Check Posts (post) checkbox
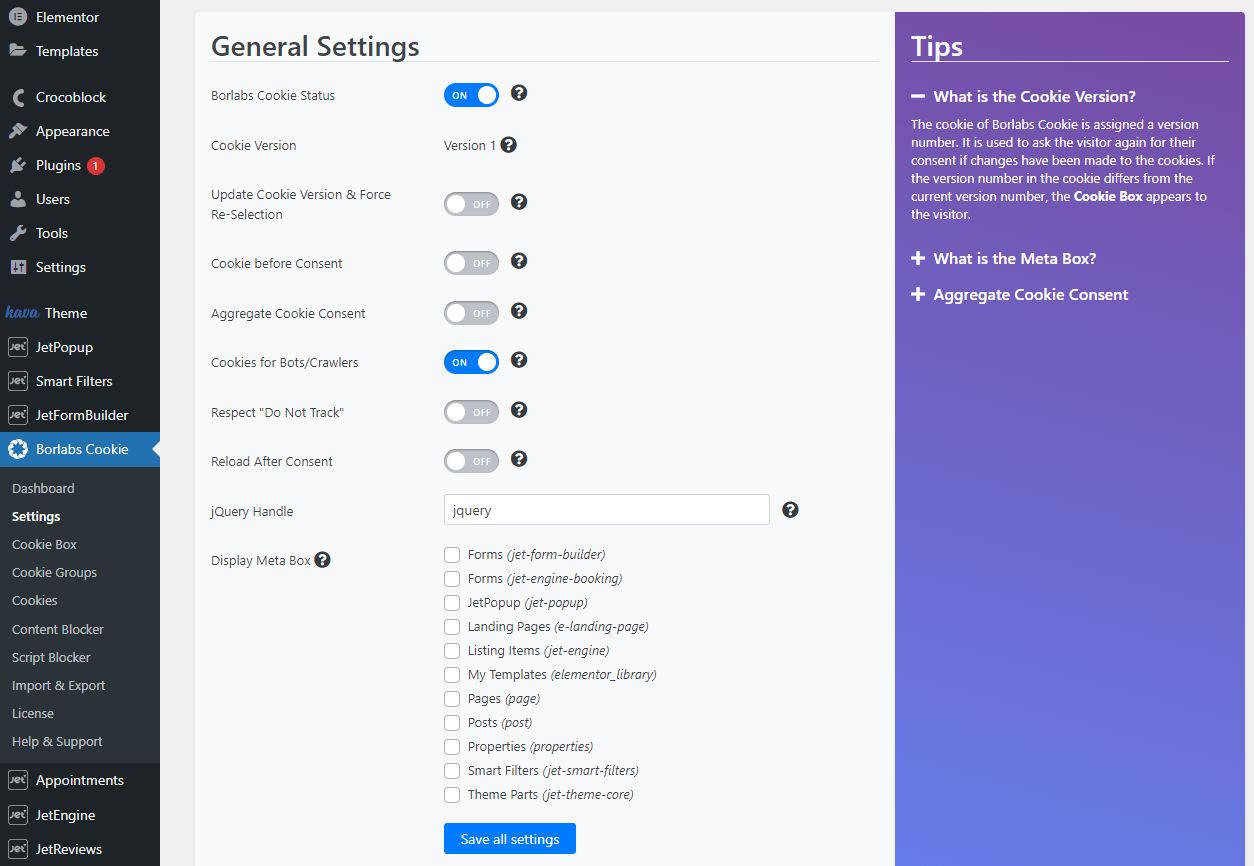This screenshot has width=1254, height=866. coord(452,723)
